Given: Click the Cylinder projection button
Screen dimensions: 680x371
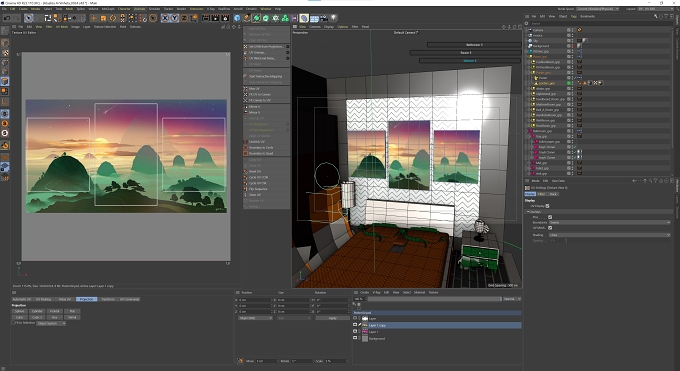Looking at the screenshot, I should coord(37,311).
